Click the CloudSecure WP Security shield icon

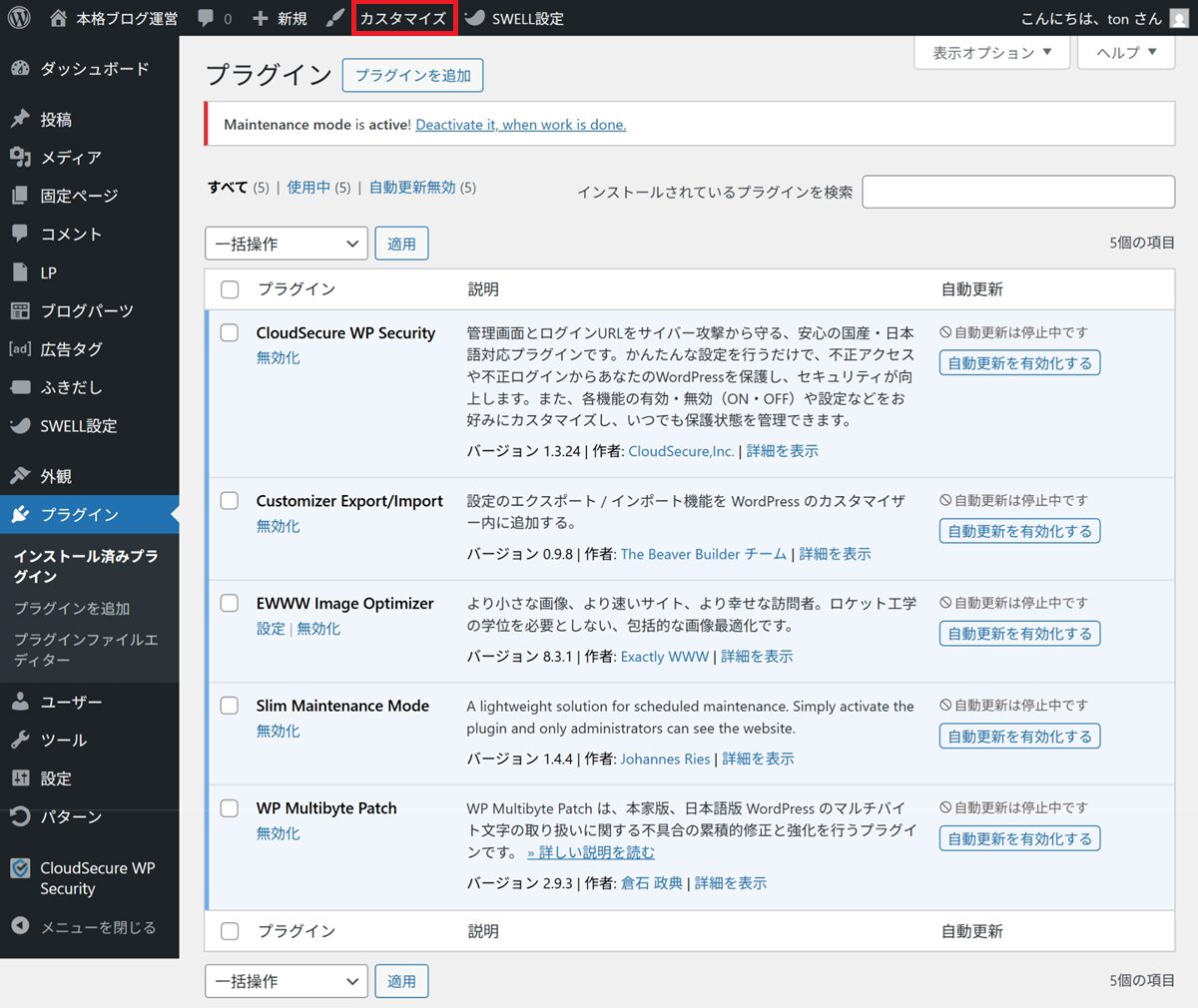(20, 868)
